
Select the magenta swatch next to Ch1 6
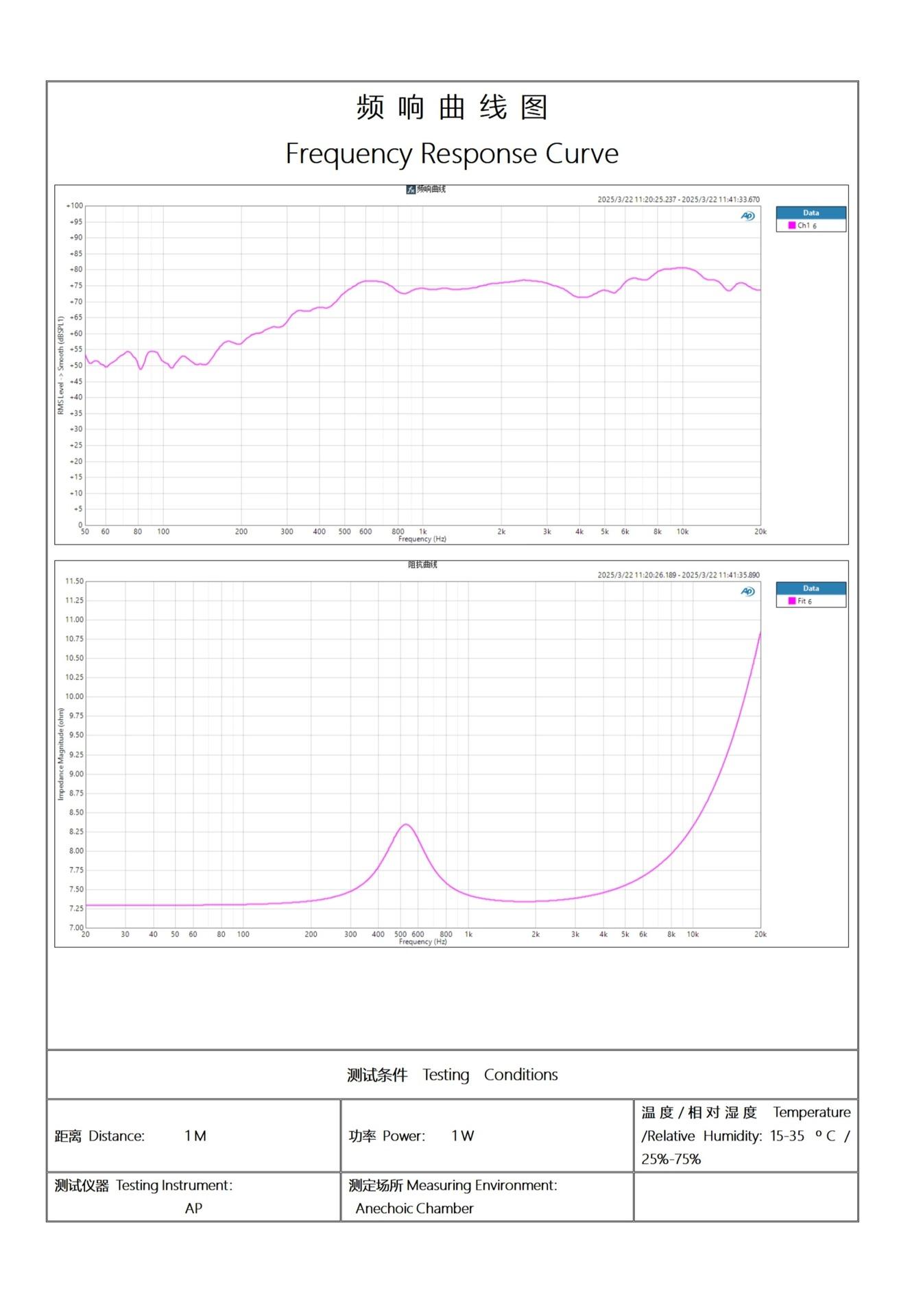point(792,226)
